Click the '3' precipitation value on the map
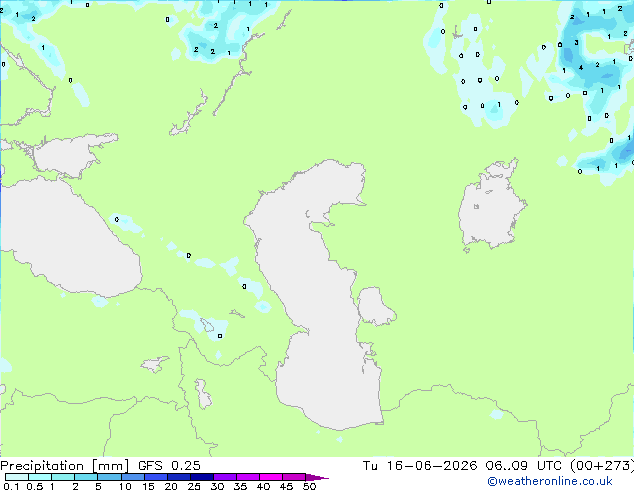The width and height of the screenshot is (634, 490). coord(576,42)
